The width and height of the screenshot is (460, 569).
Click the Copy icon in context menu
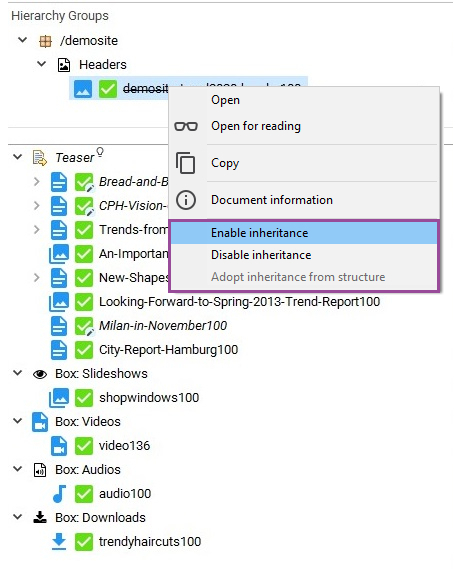click(x=186, y=163)
